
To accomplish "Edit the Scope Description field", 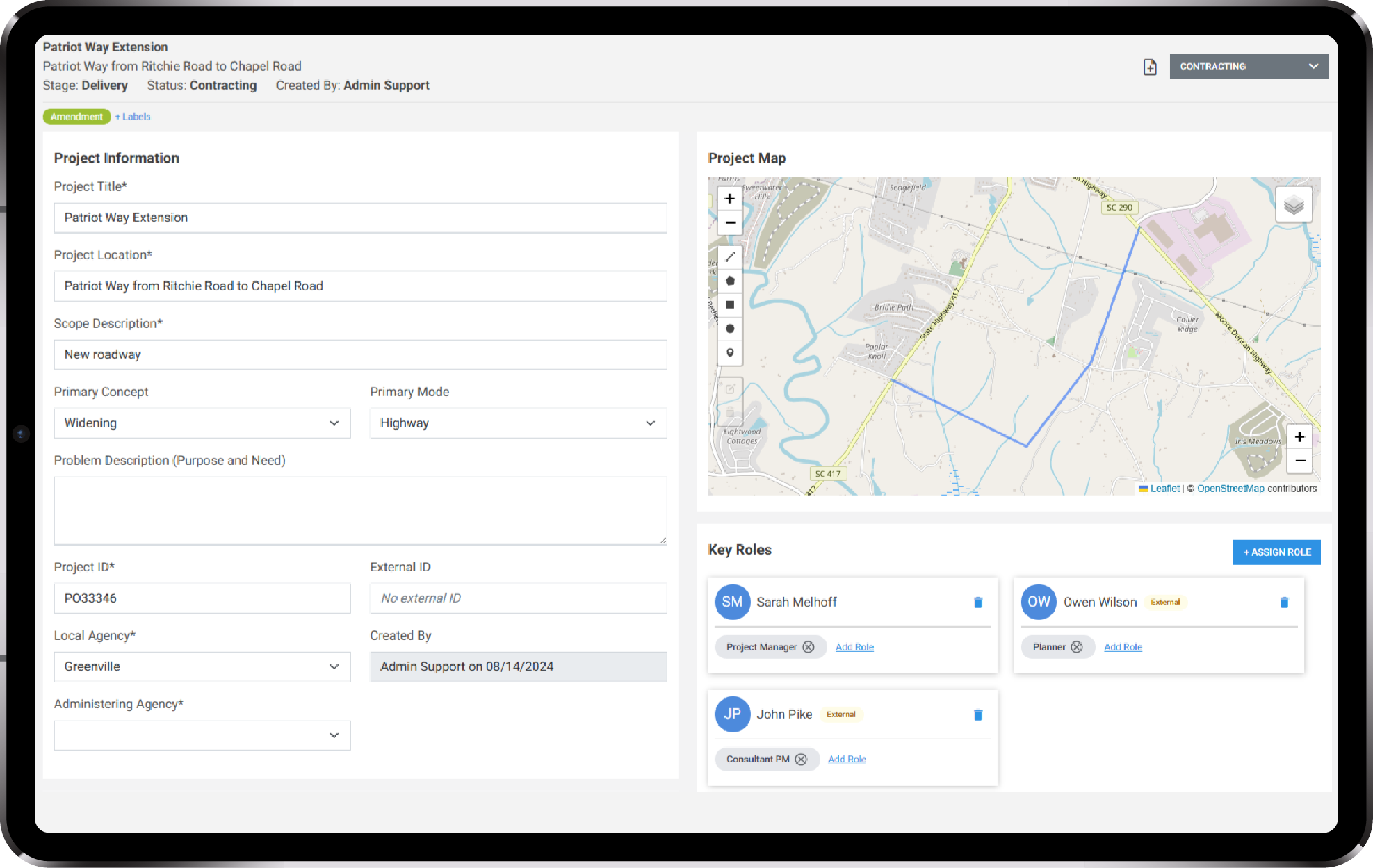I will click(360, 355).
